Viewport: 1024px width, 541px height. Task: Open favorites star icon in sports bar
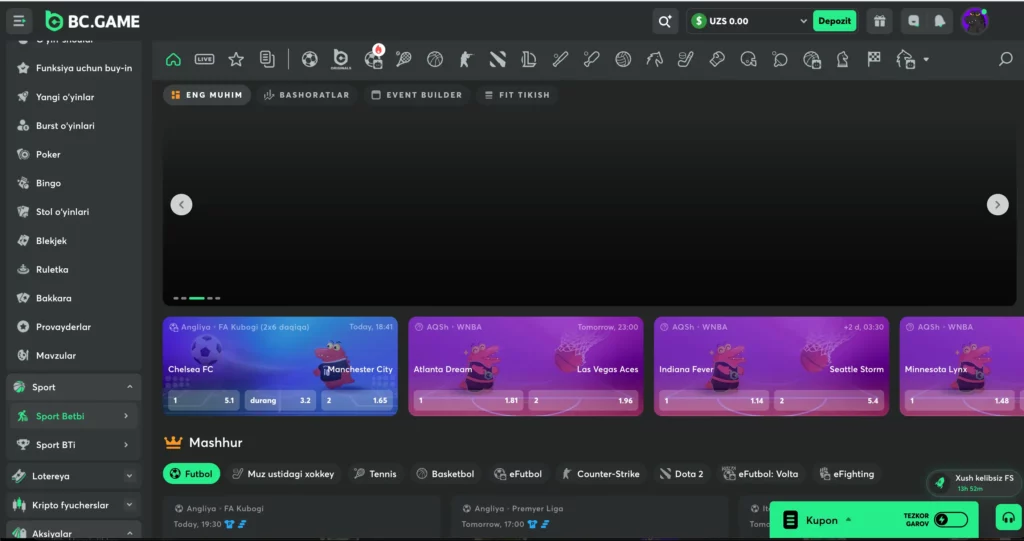pos(236,59)
